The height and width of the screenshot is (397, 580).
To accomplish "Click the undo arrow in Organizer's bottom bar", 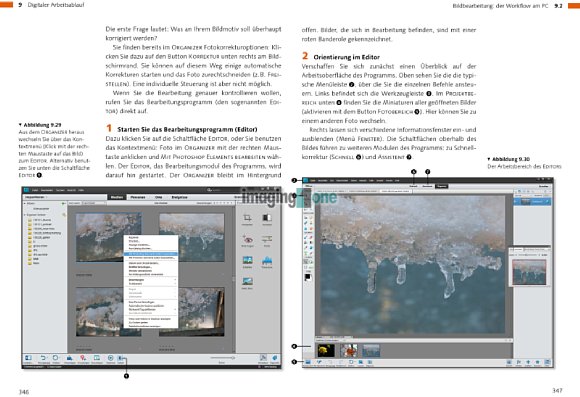I will click(x=43, y=358).
